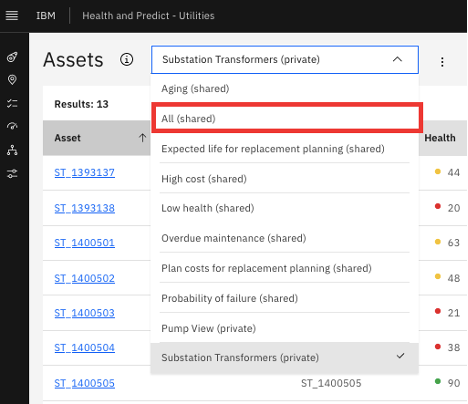Open the hamburger navigation menu
This screenshot has height=404, width=468.
(12, 16)
